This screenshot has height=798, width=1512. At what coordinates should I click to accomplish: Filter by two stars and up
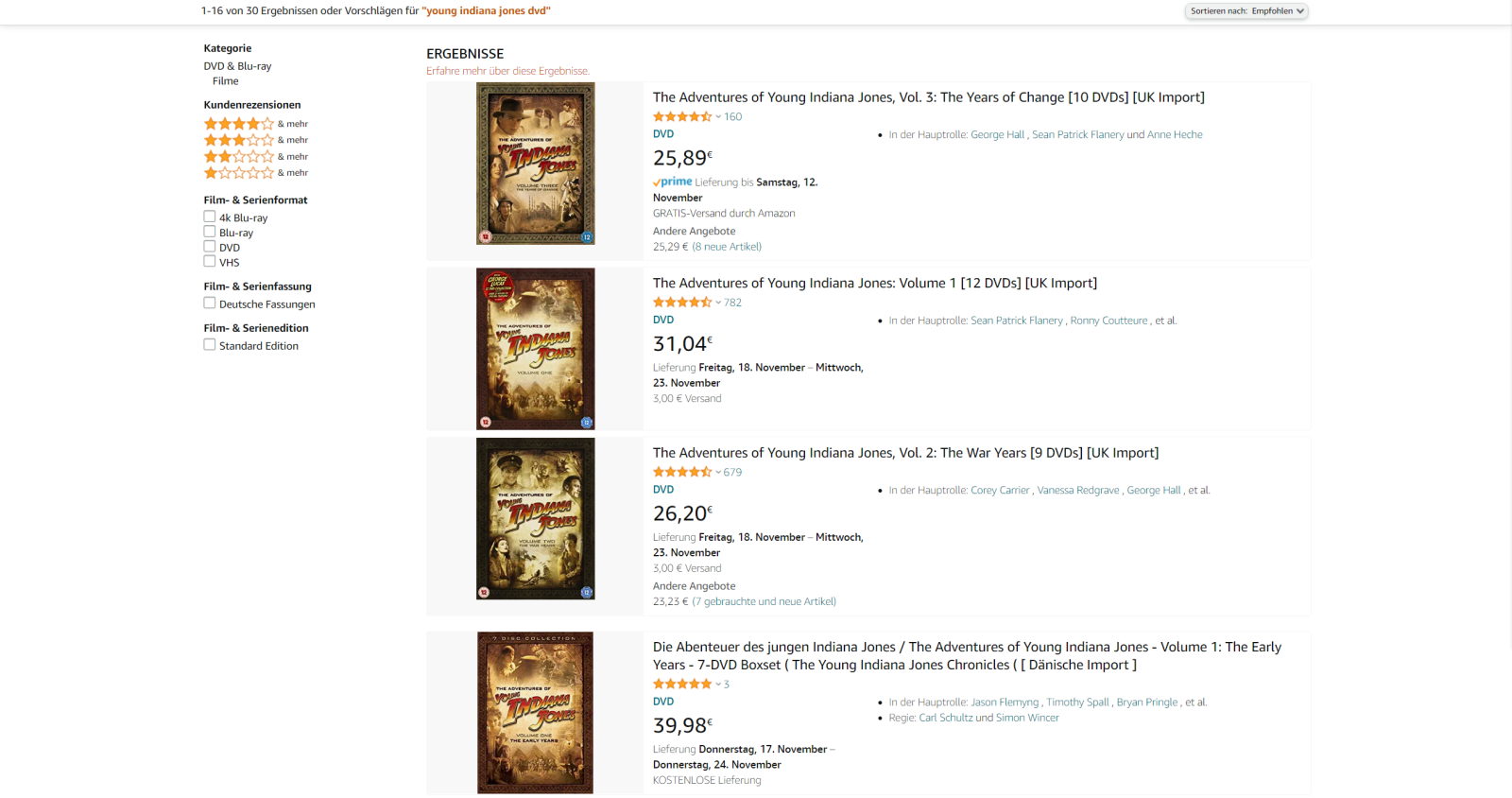239,157
